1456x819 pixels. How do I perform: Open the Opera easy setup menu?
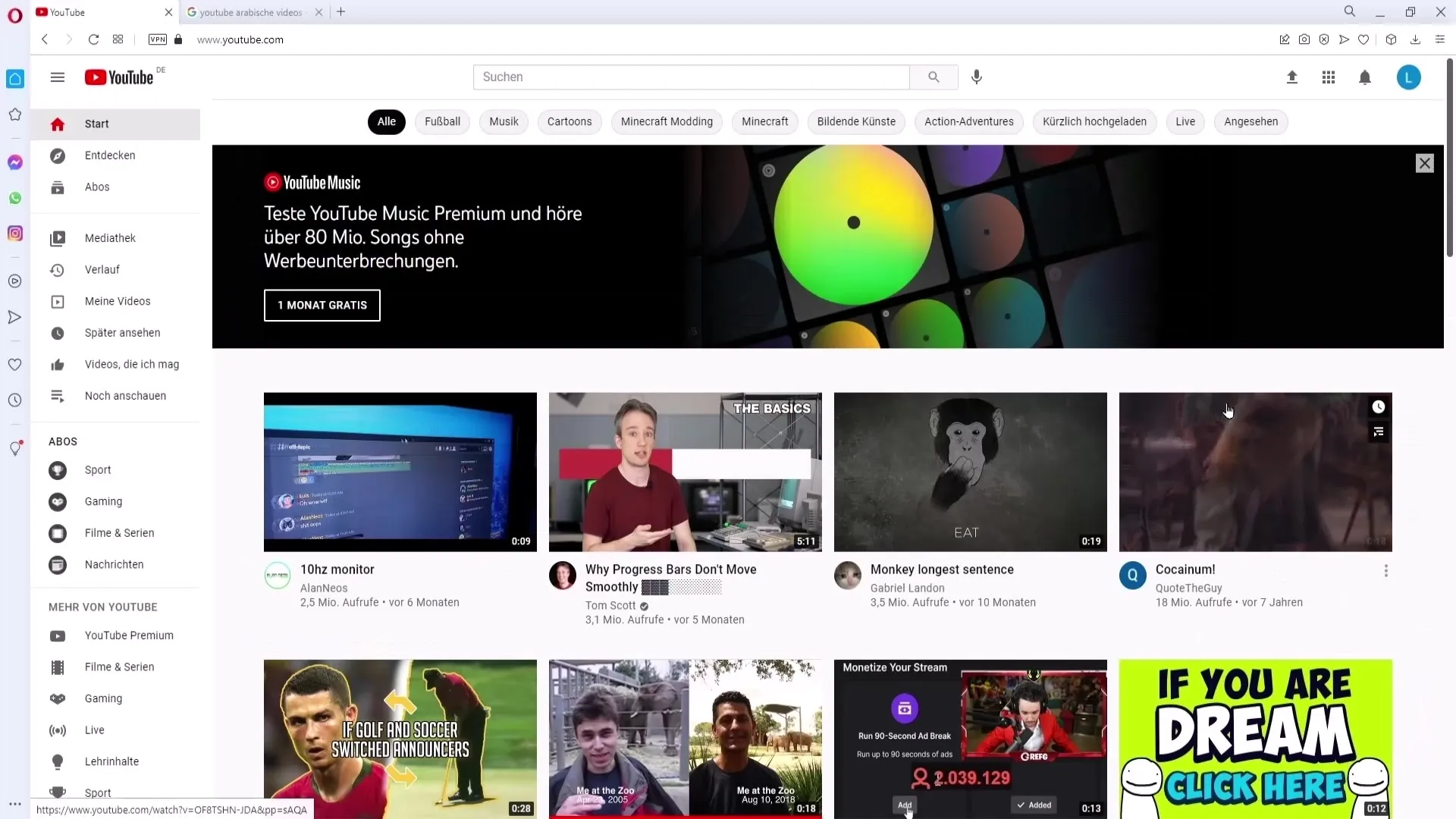coord(1440,39)
